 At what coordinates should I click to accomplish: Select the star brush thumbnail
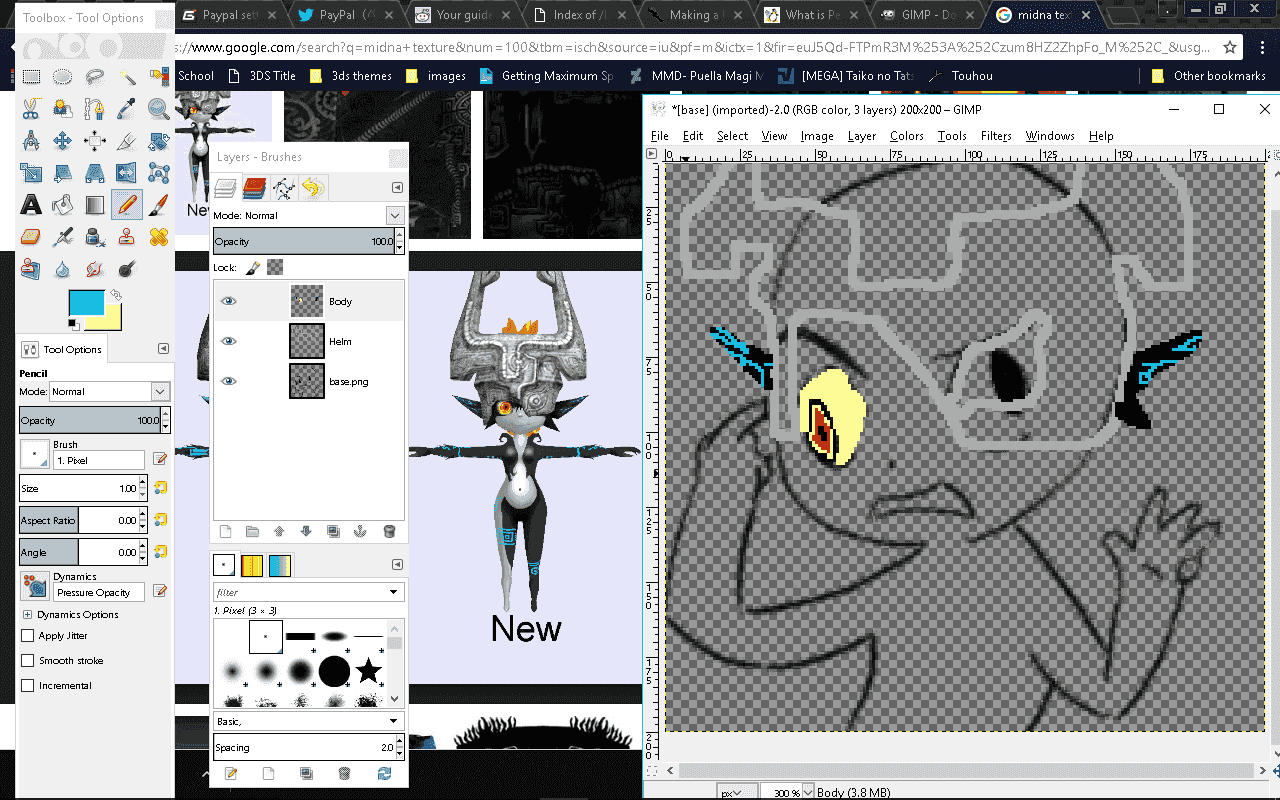coord(369,669)
